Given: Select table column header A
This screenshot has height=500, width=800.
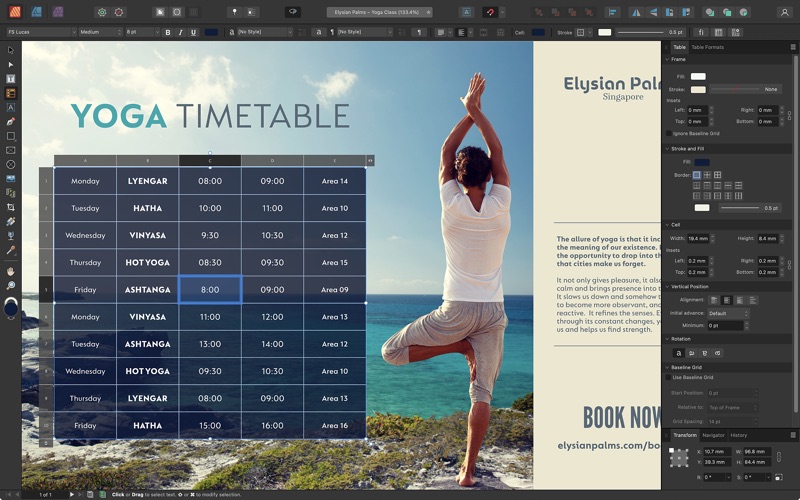Looking at the screenshot, I should coord(85,161).
